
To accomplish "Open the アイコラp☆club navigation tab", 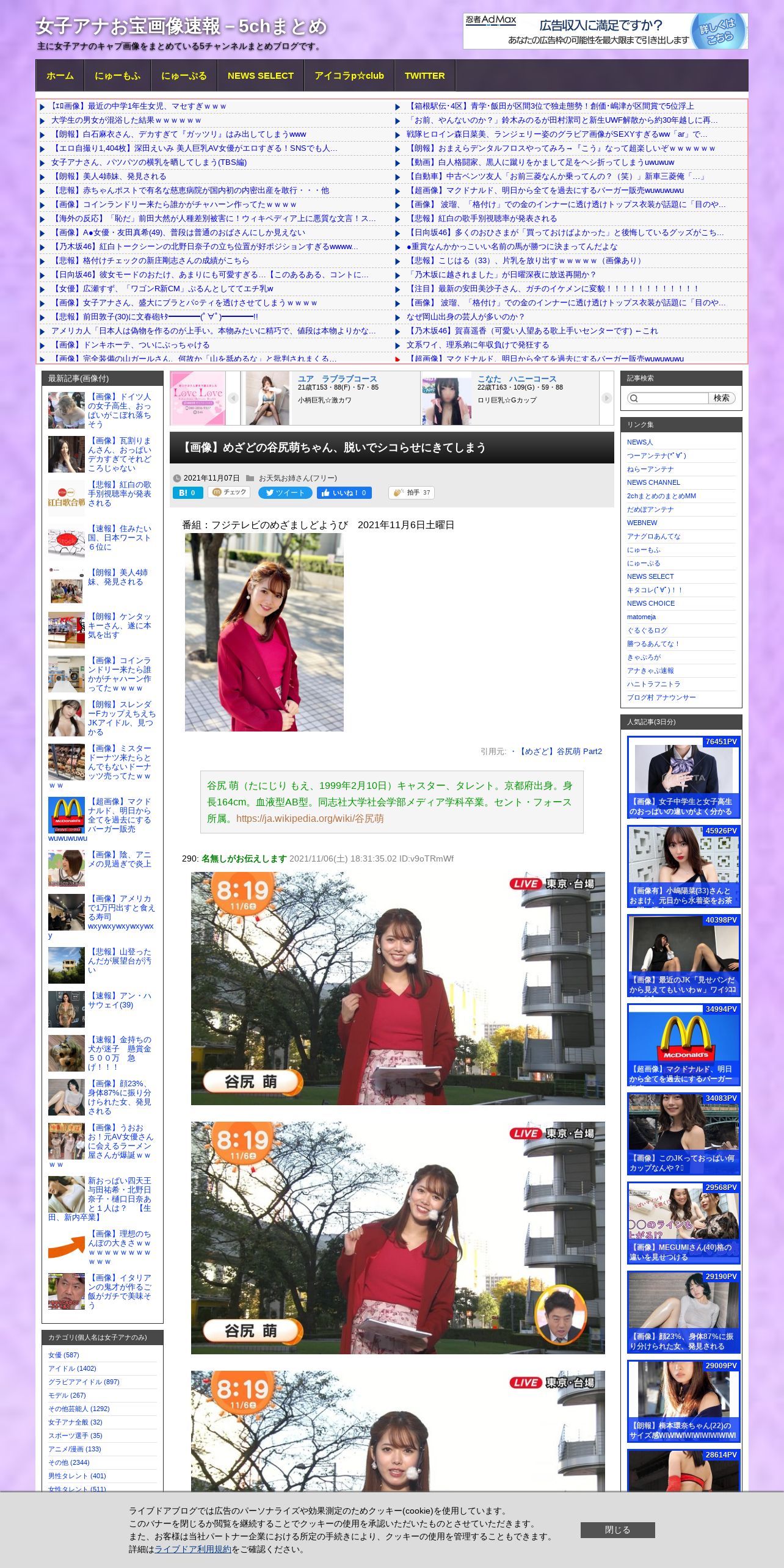I will pos(349,76).
